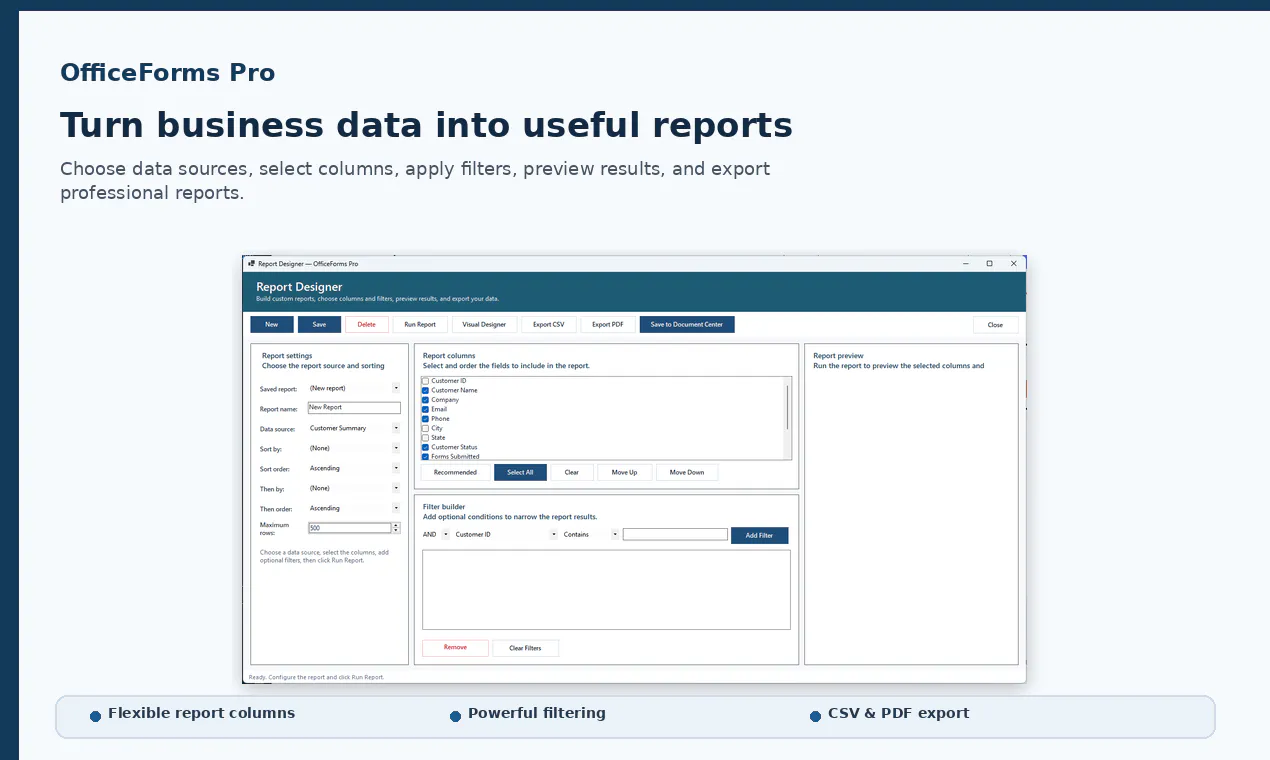Click Save to Document Center
The image size is (1270, 760).
pos(687,324)
